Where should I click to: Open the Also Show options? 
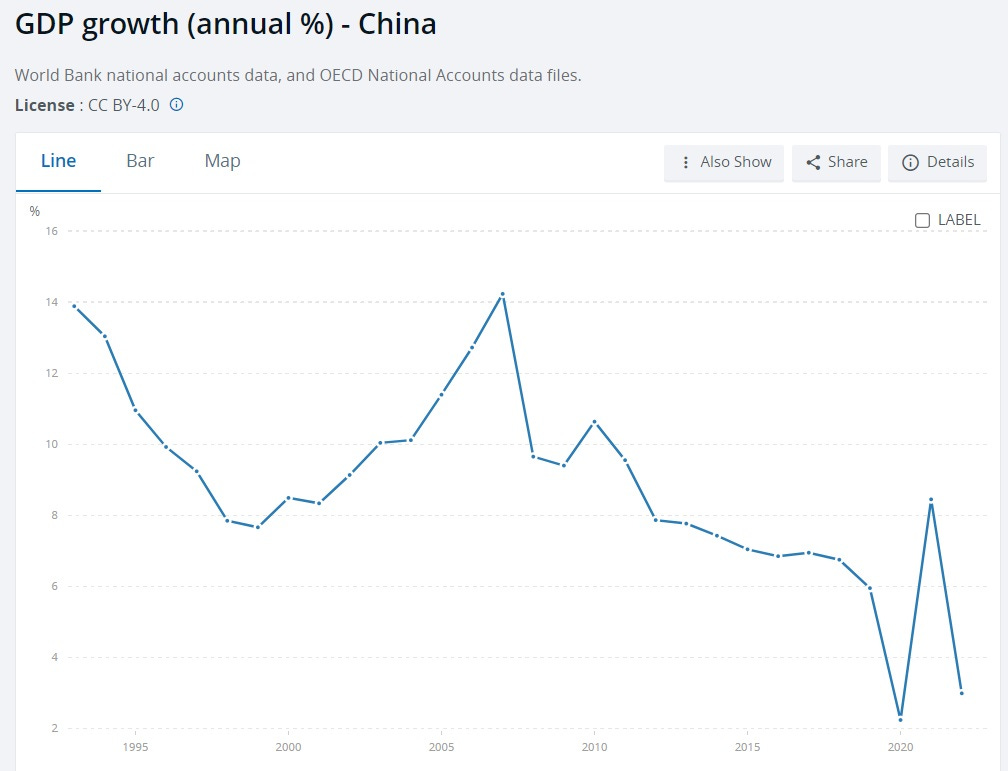[x=724, y=162]
